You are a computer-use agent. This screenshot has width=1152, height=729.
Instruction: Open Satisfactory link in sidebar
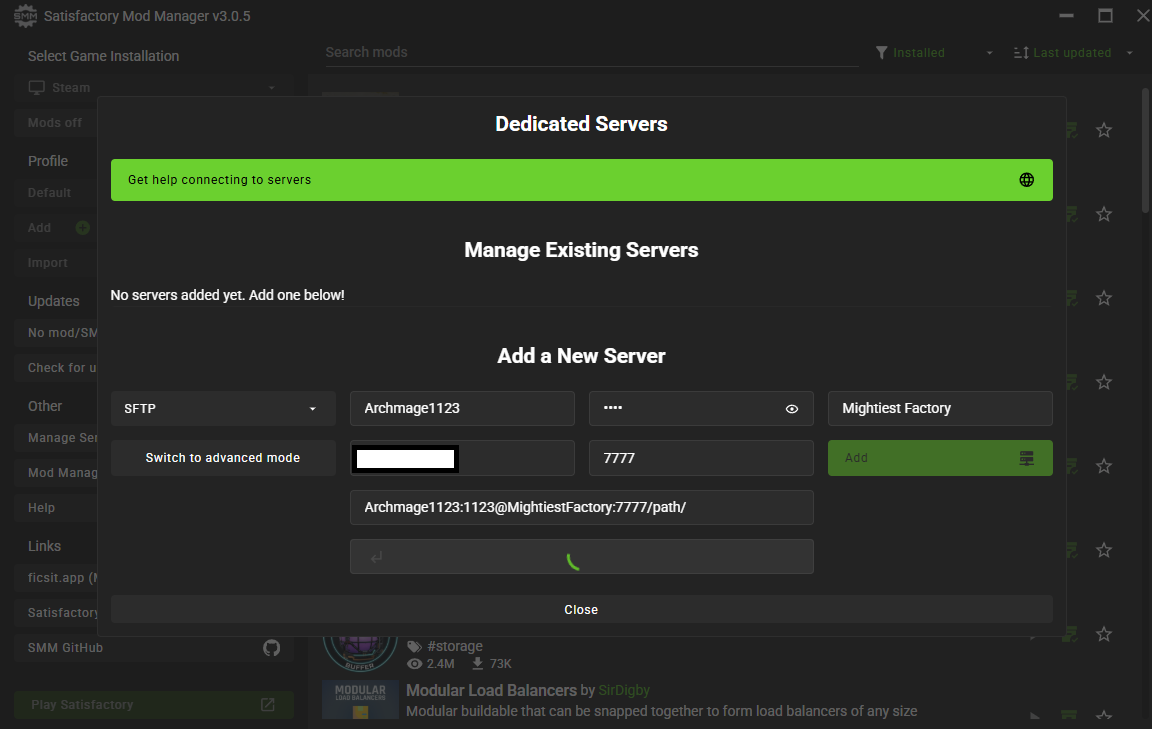coord(56,613)
